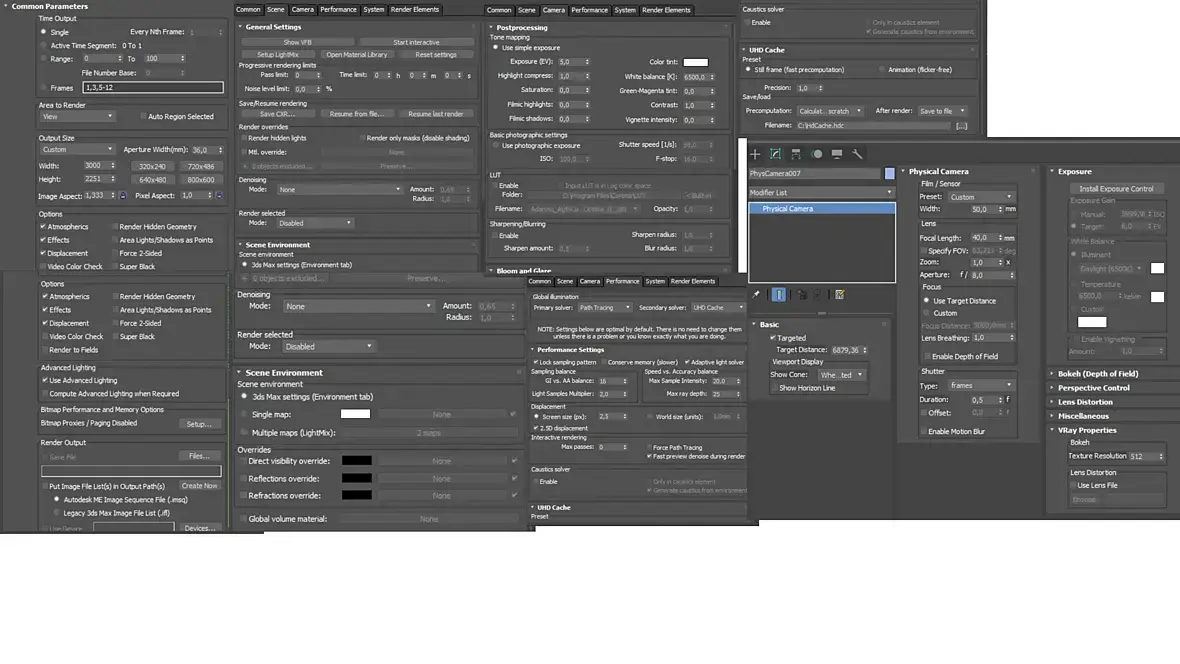Open the Output Size Custom dropdown
The height and width of the screenshot is (664, 1180).
coord(78,149)
